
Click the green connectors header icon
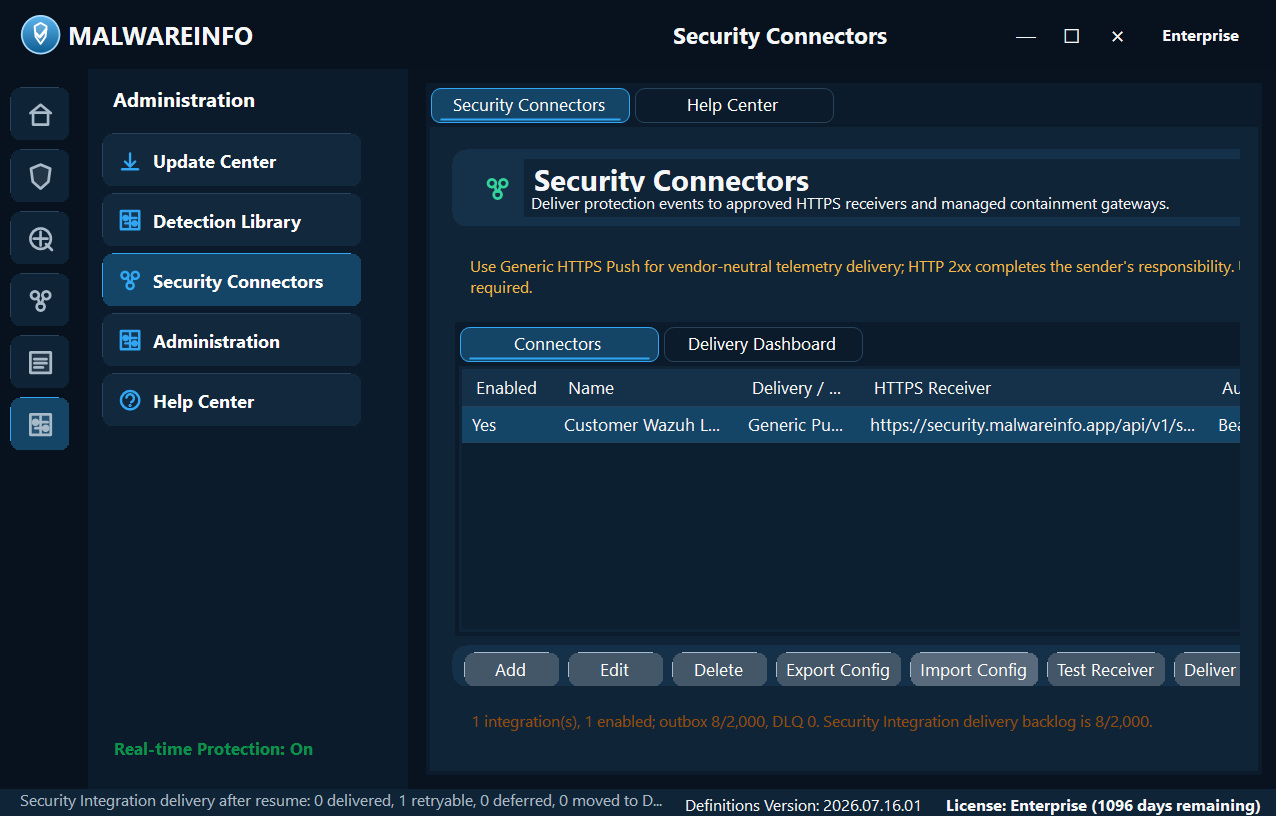tap(497, 188)
